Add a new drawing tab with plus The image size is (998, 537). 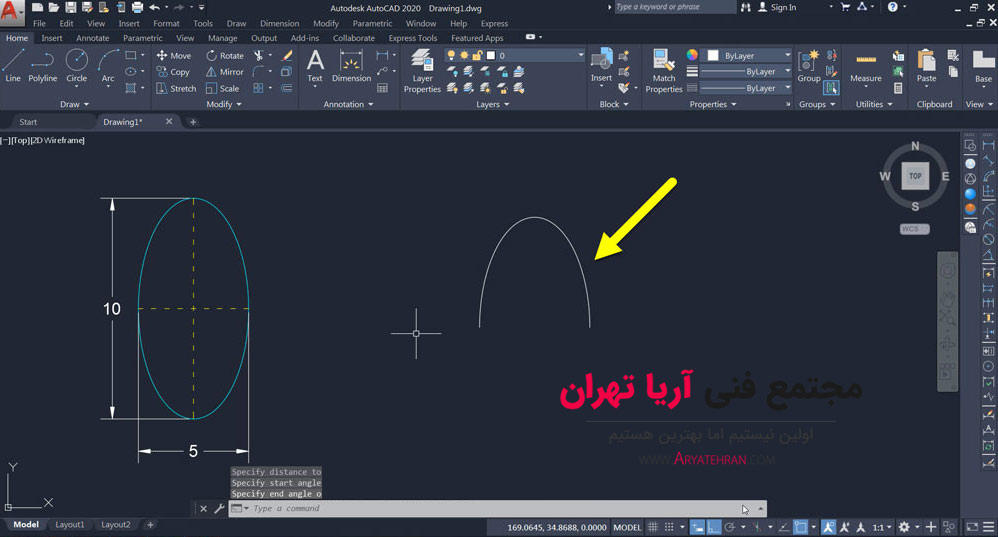[193, 122]
